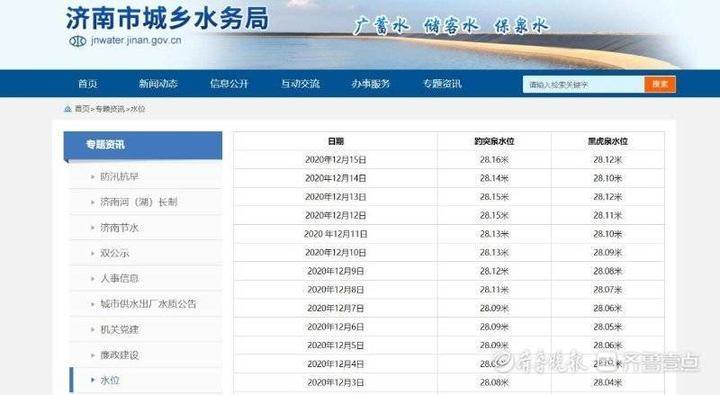
Task: Click arrow bullet beside 防汛抗旱
Action: 93,177
